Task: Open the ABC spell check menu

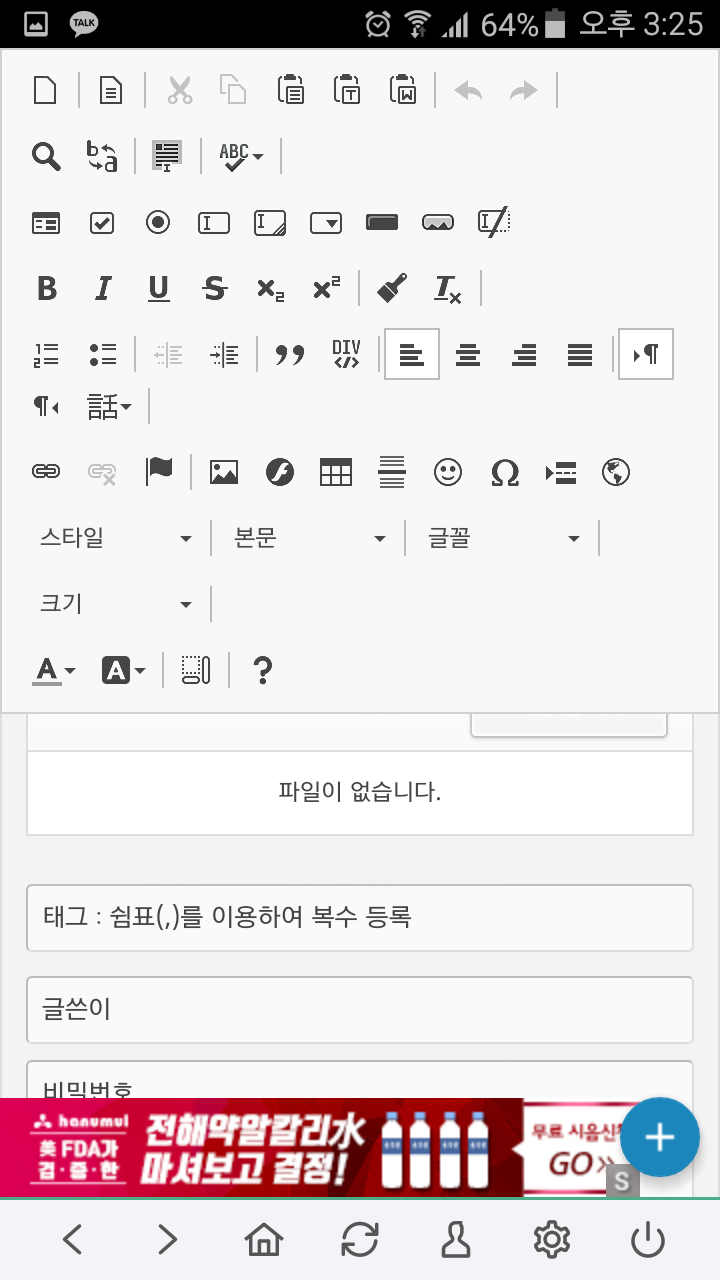Action: click(x=239, y=157)
